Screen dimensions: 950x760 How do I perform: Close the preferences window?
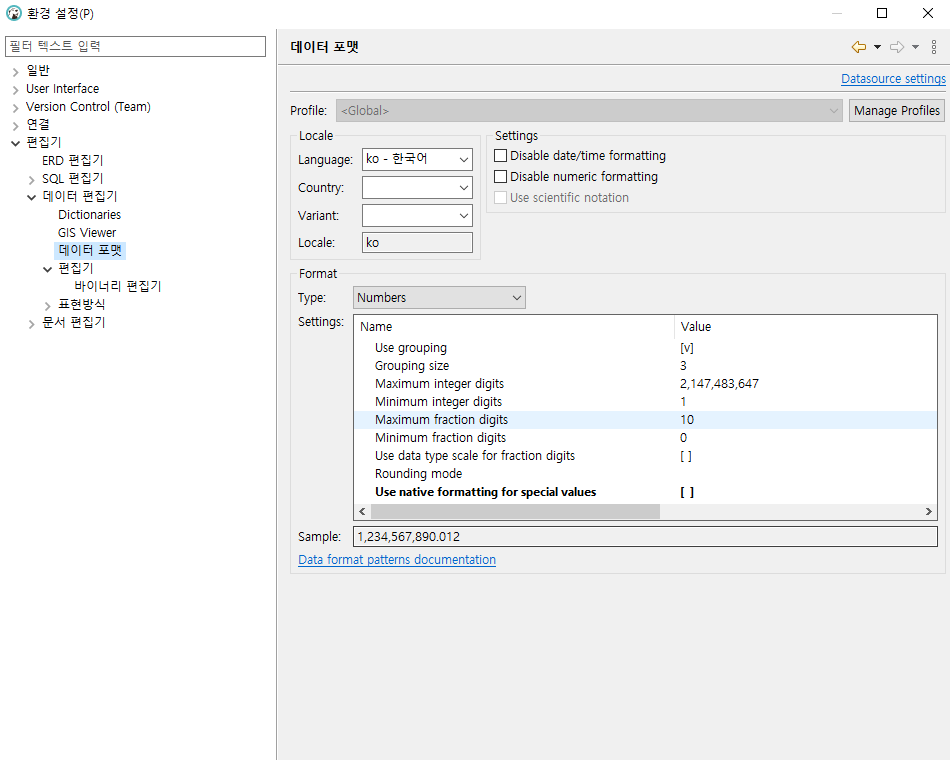click(928, 13)
